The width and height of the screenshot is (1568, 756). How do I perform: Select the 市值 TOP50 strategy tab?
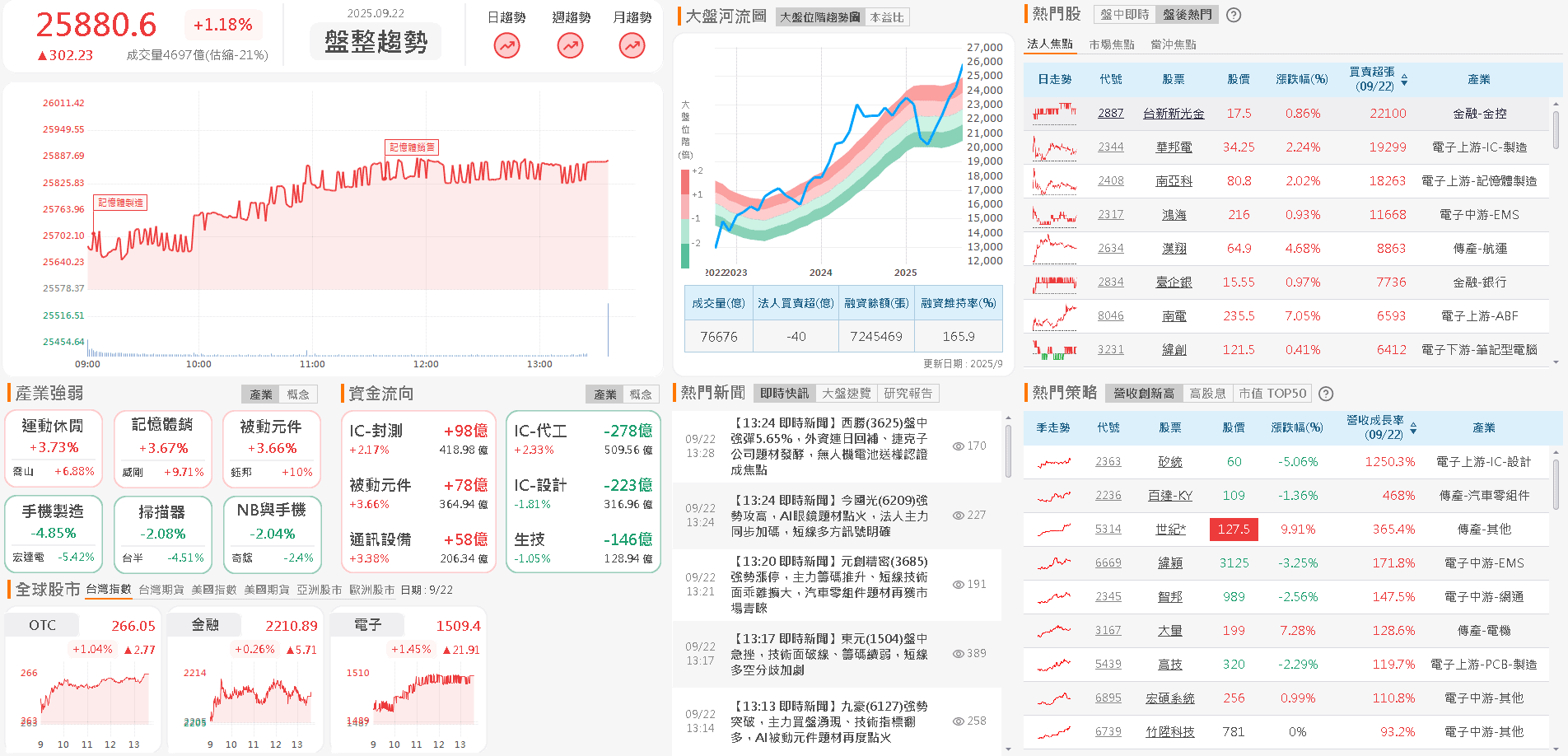pyautogui.click(x=1272, y=394)
